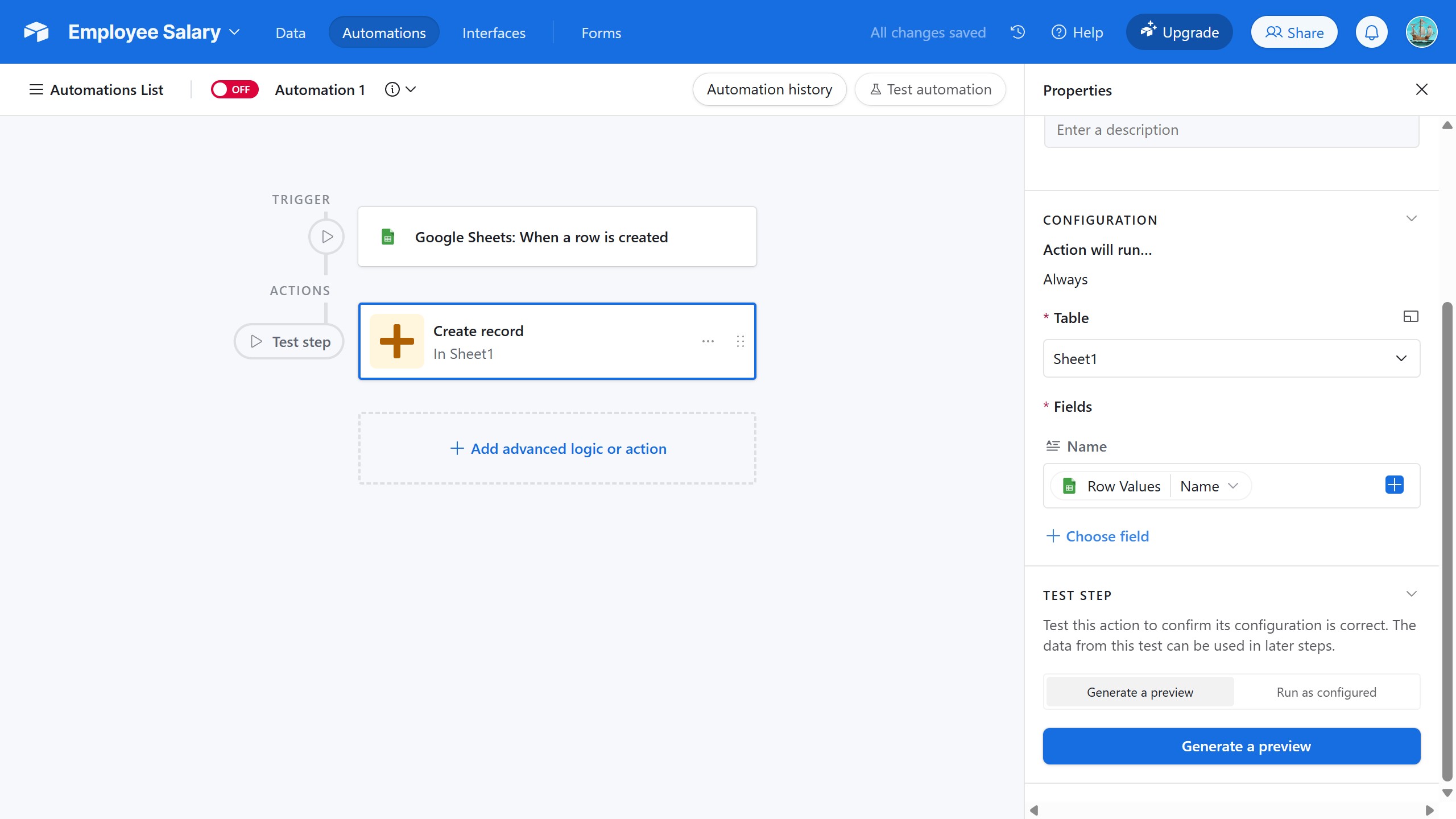1456x819 pixels.
Task: Click the Google Sheets icon in trigger
Action: pos(388,237)
